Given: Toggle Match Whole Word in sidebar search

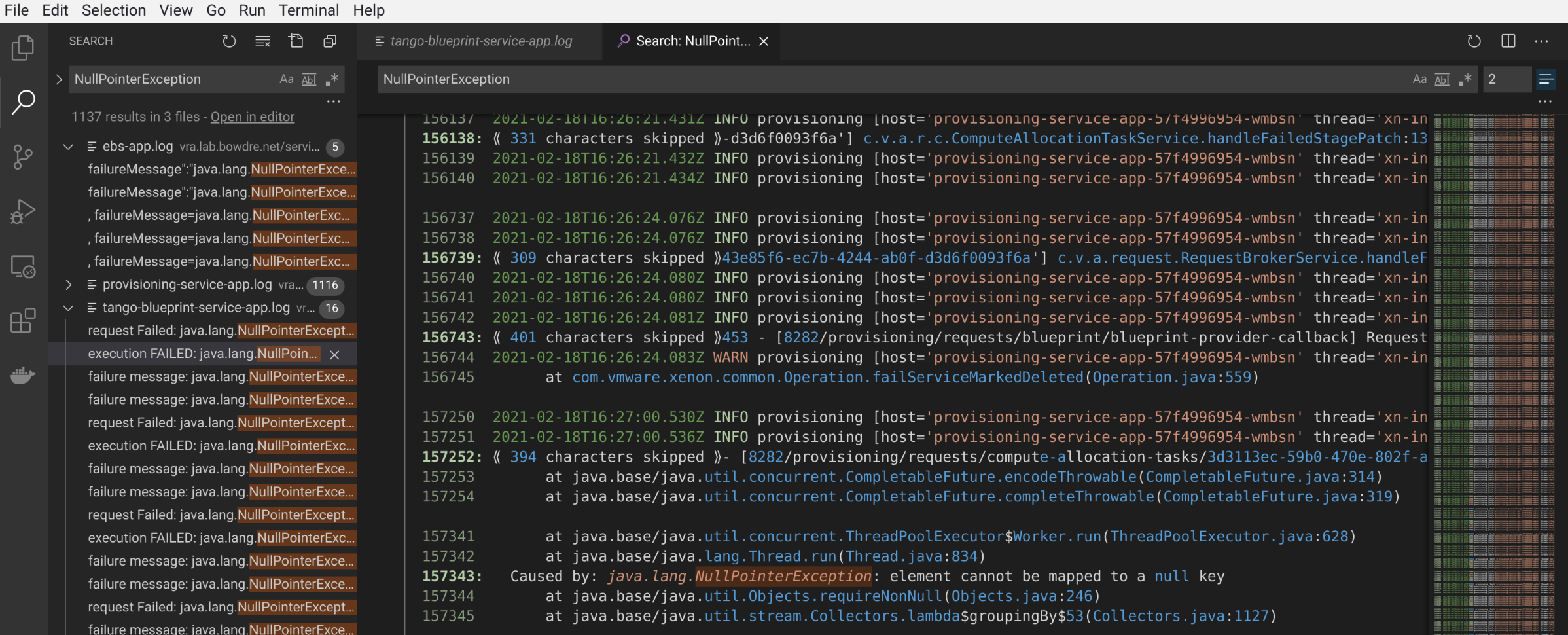Looking at the screenshot, I should 309,79.
